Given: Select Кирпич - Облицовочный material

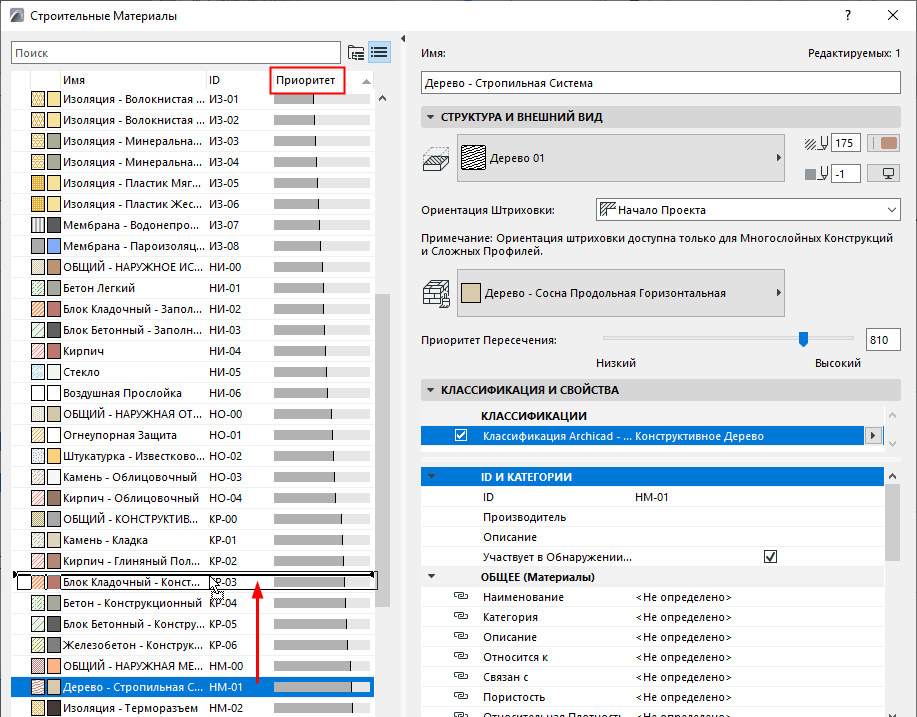Looking at the screenshot, I should pyautogui.click(x=192, y=498).
